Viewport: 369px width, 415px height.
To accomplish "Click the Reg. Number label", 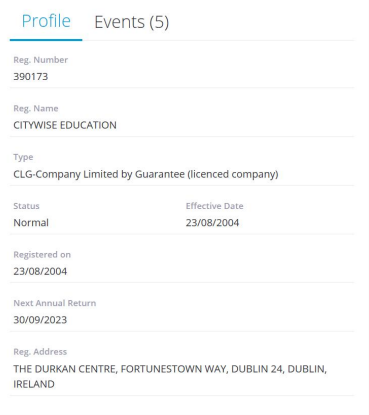I will 40,60.
